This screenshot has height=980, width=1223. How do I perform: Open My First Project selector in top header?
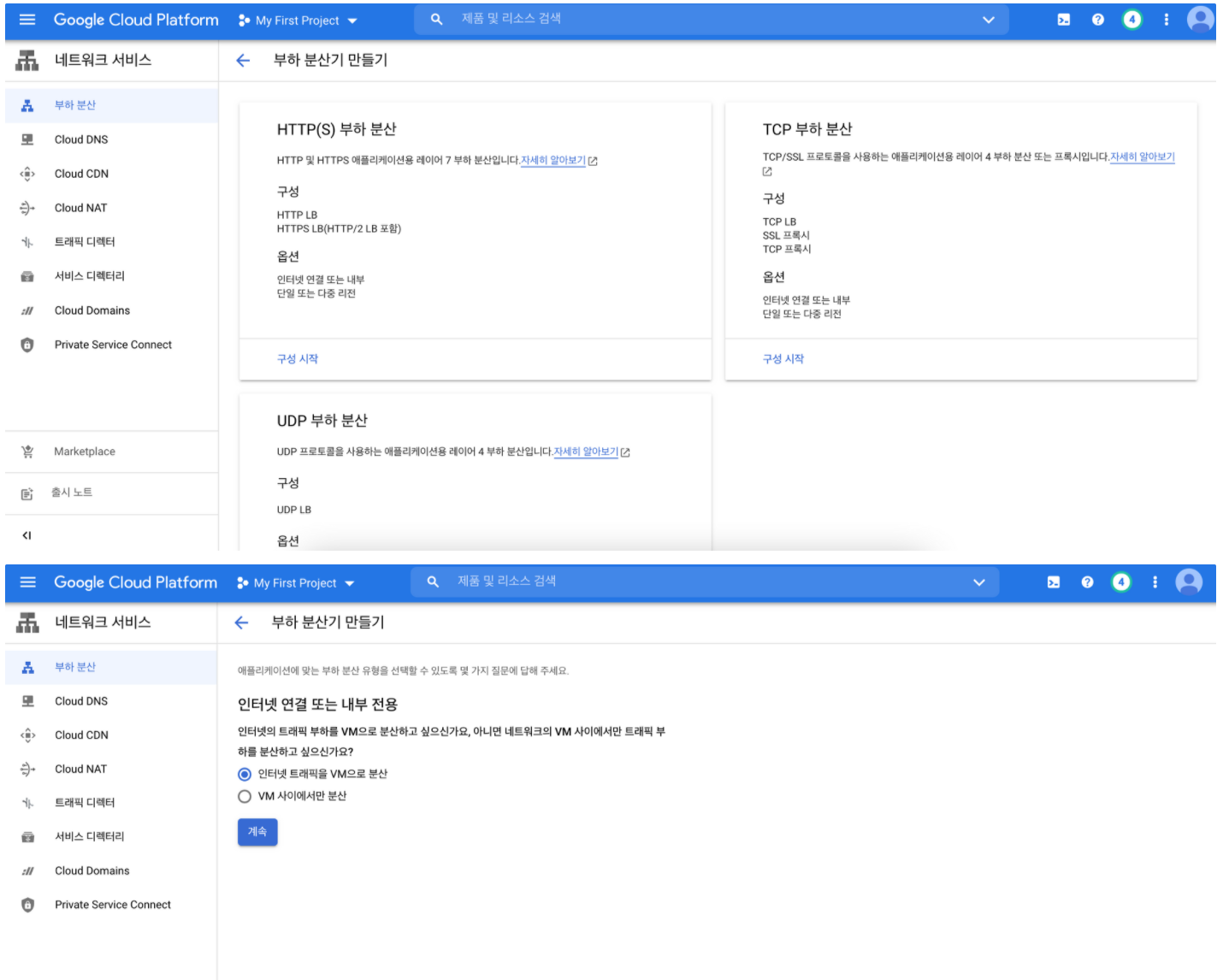(298, 21)
